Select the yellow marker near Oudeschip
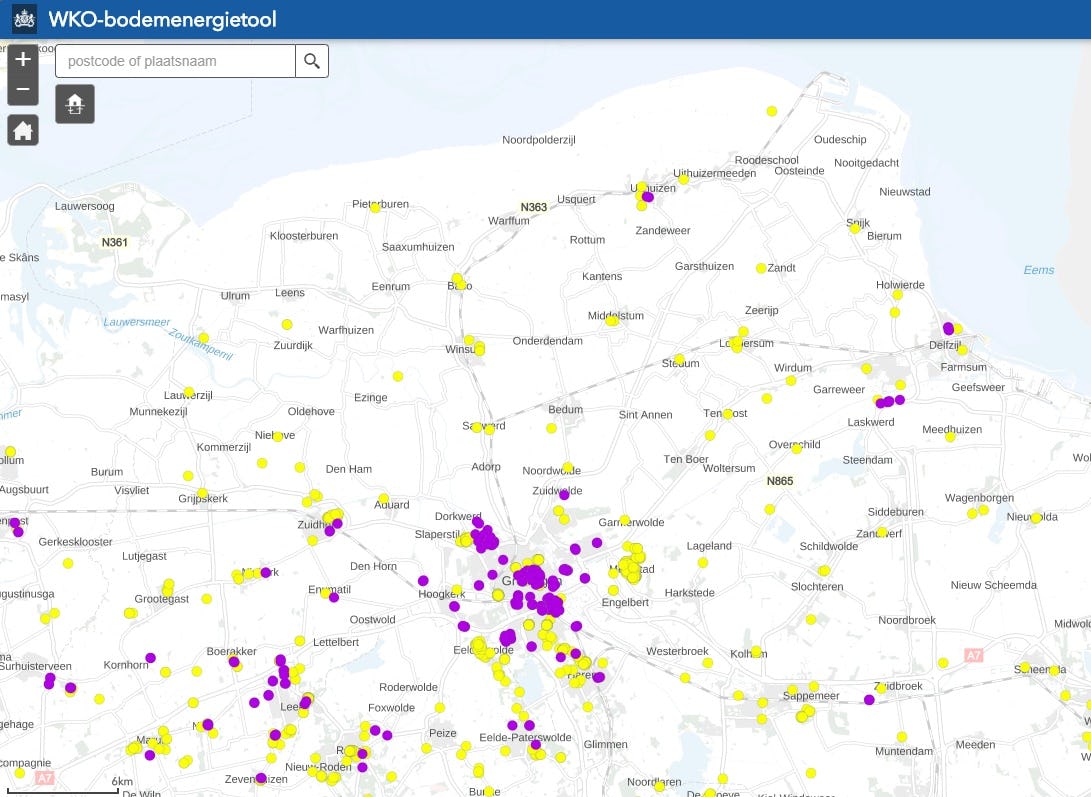1091x797 pixels. (x=772, y=111)
